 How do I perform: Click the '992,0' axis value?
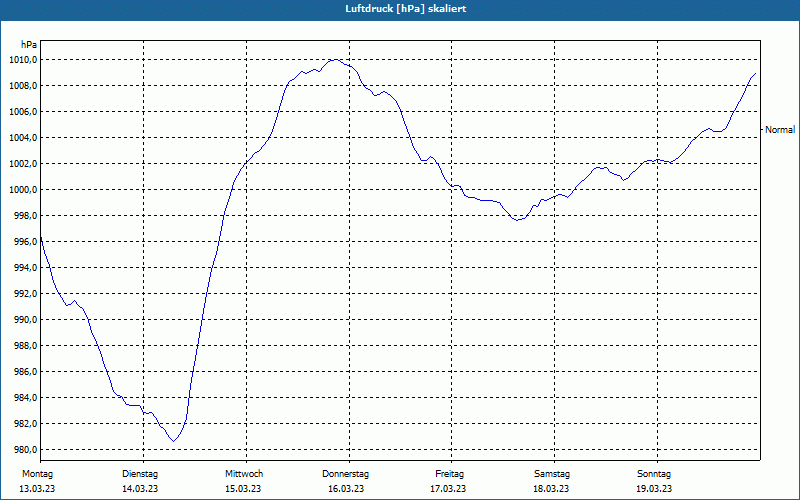[25, 294]
